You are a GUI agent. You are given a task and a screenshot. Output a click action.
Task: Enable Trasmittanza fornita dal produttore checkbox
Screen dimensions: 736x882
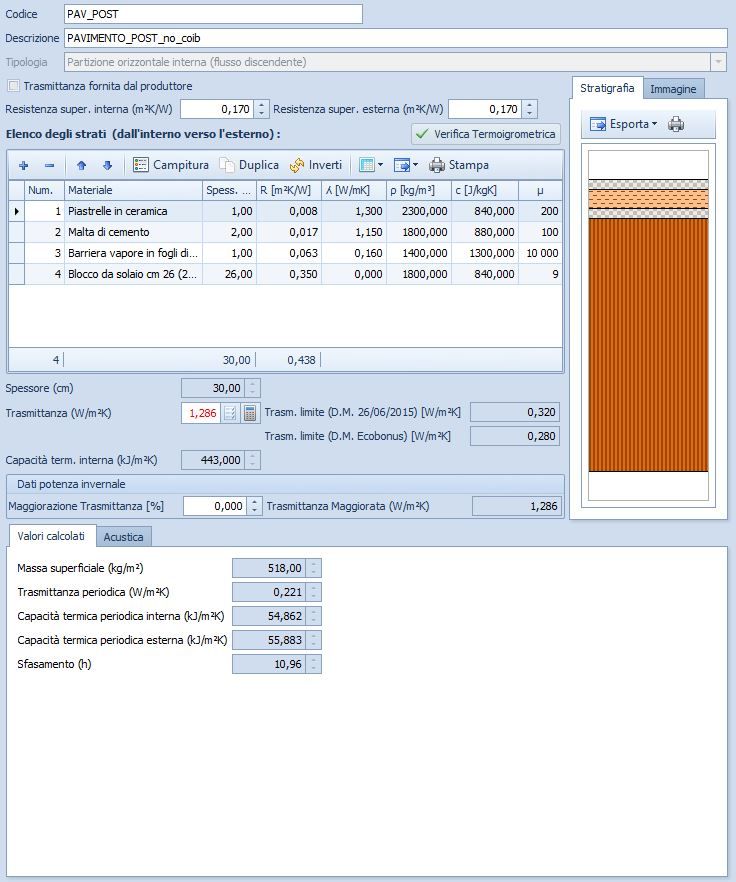coord(14,86)
